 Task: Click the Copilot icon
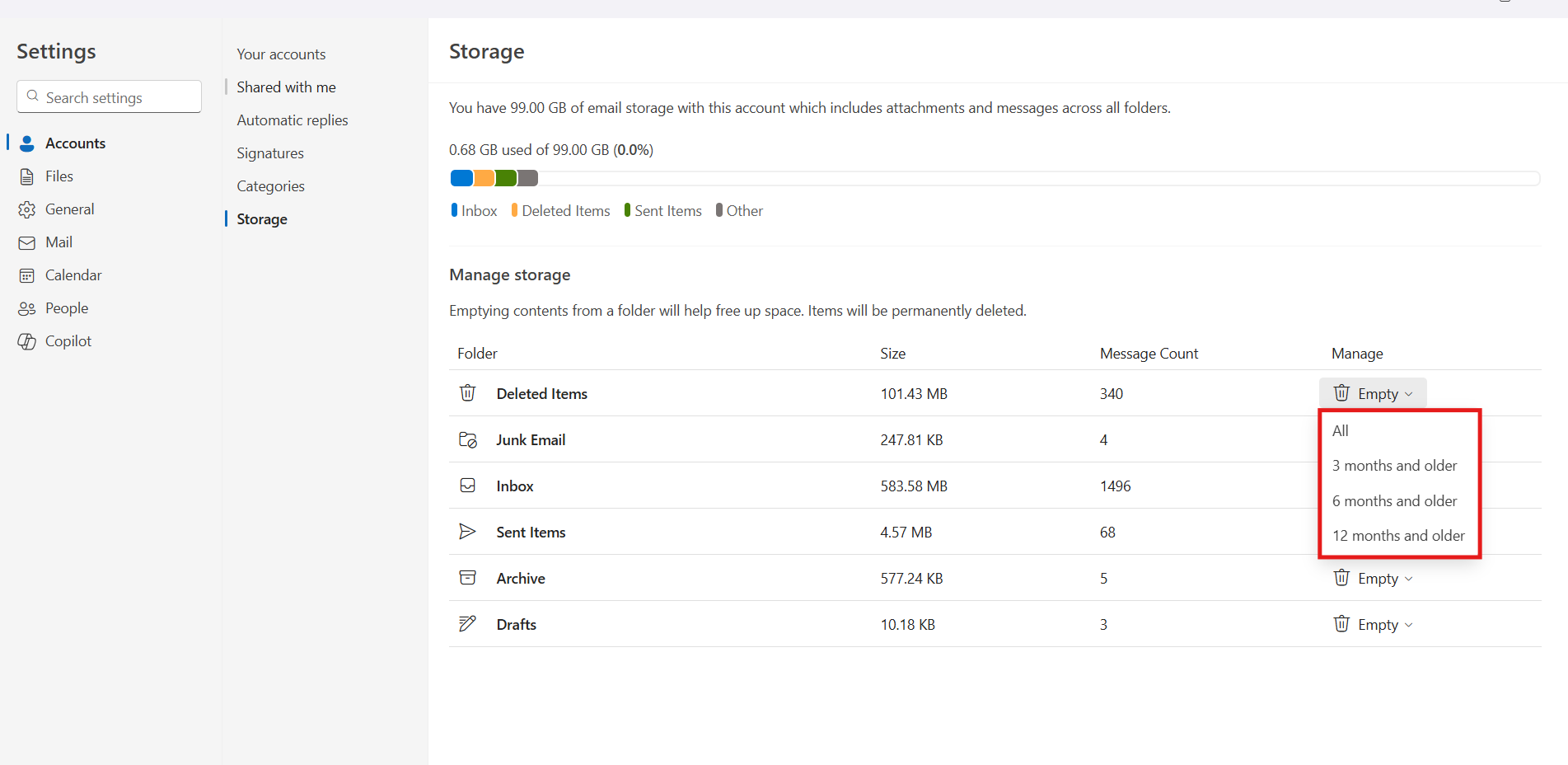click(27, 340)
